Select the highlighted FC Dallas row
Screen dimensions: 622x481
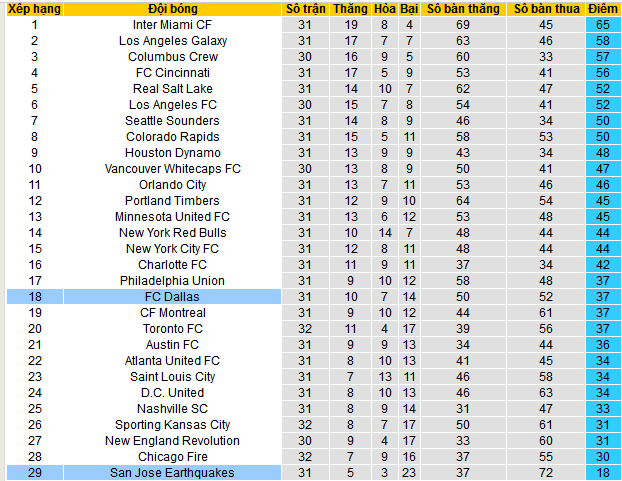point(172,296)
